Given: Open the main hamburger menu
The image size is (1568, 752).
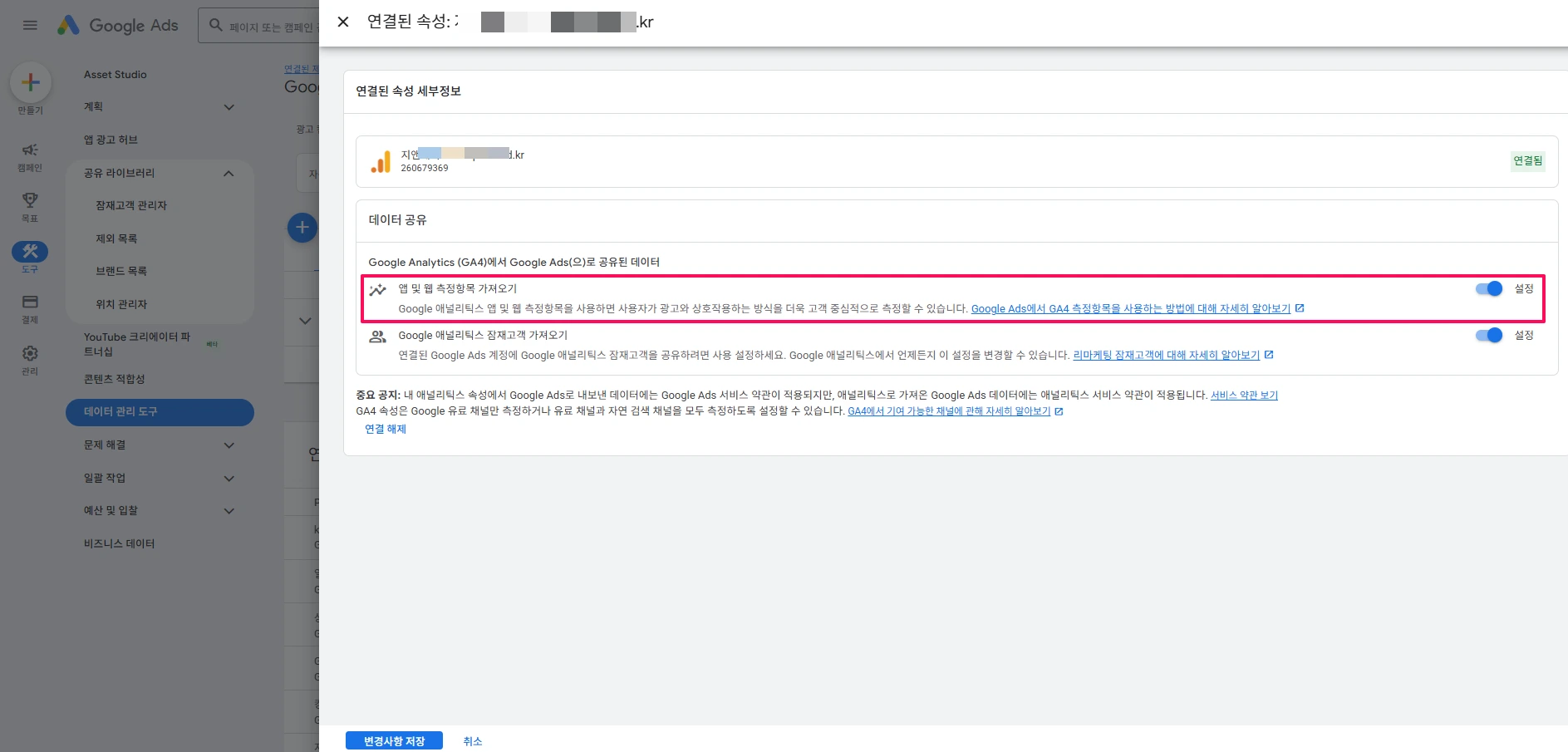Looking at the screenshot, I should pos(30,25).
